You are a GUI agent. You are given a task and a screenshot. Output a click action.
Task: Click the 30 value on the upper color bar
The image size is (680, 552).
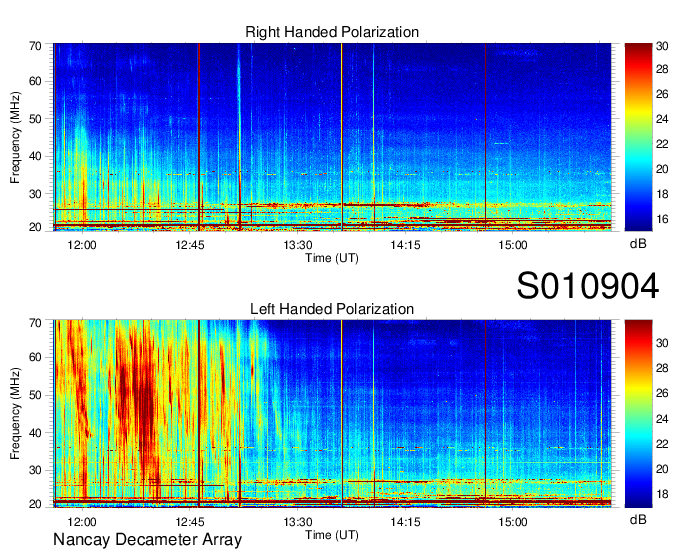662,46
